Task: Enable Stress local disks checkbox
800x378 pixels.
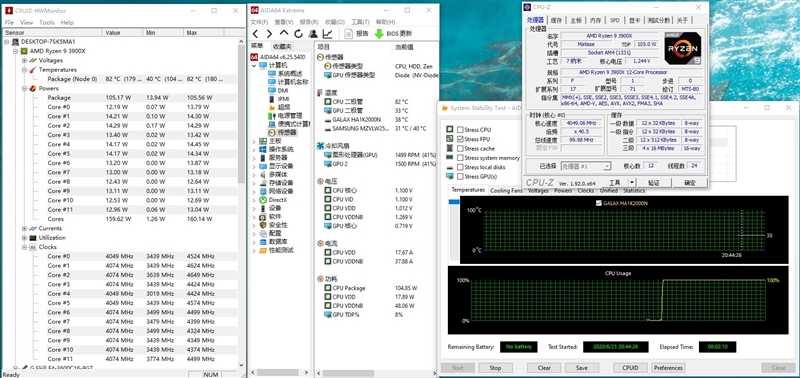Action: coord(460,167)
